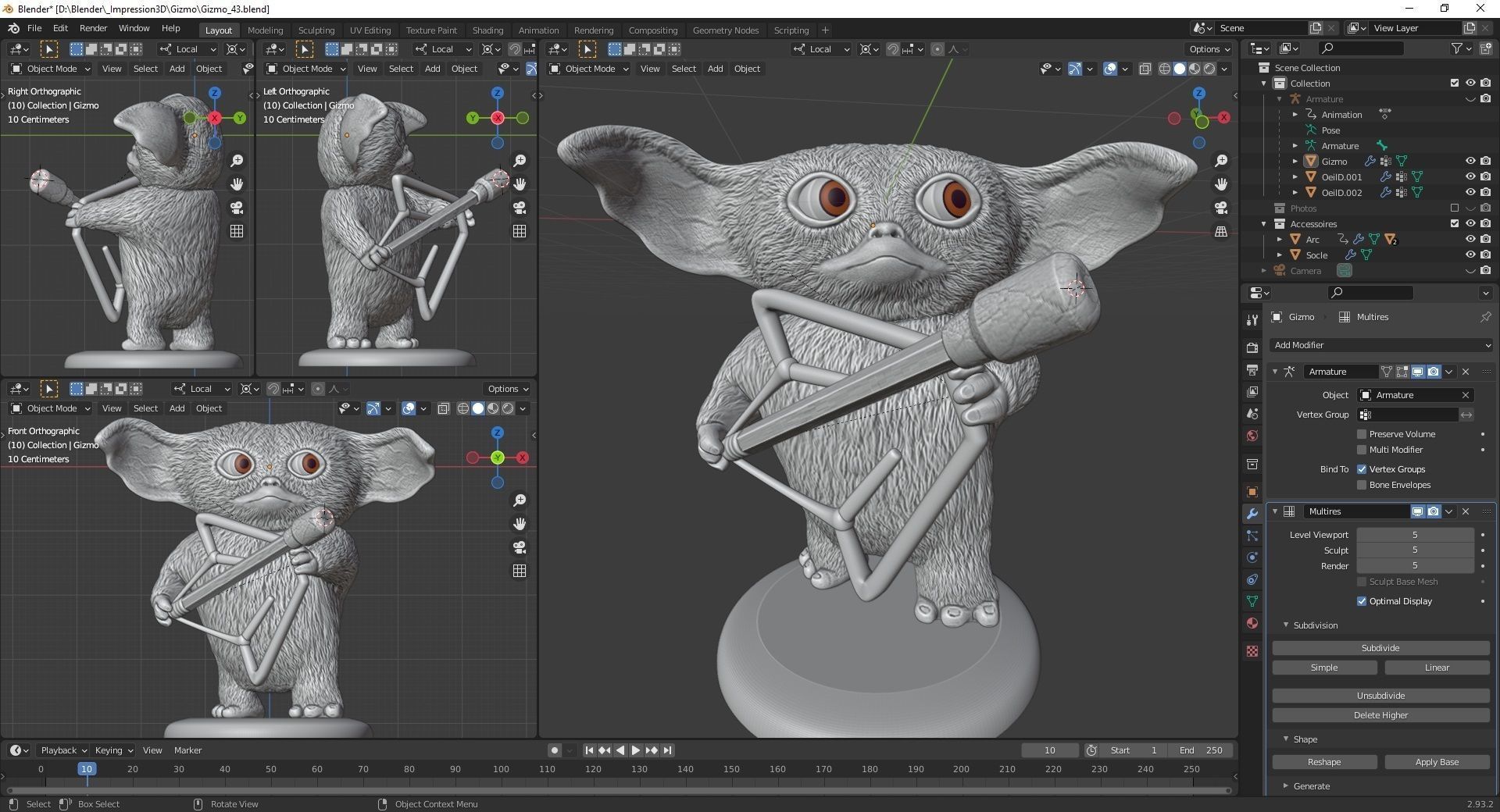Open the Tool properties tab in Properties editor
Viewport: 1500px width, 812px height.
tap(1252, 319)
